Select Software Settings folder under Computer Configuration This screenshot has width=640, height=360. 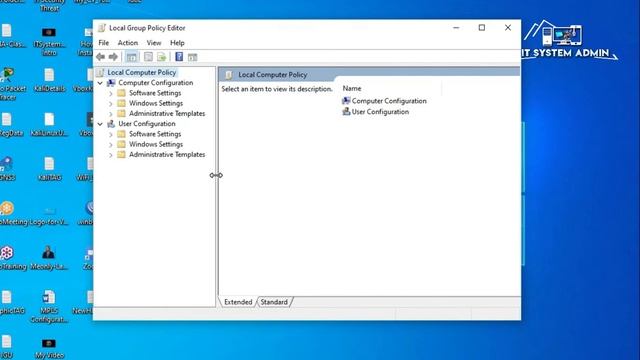(x=155, y=93)
